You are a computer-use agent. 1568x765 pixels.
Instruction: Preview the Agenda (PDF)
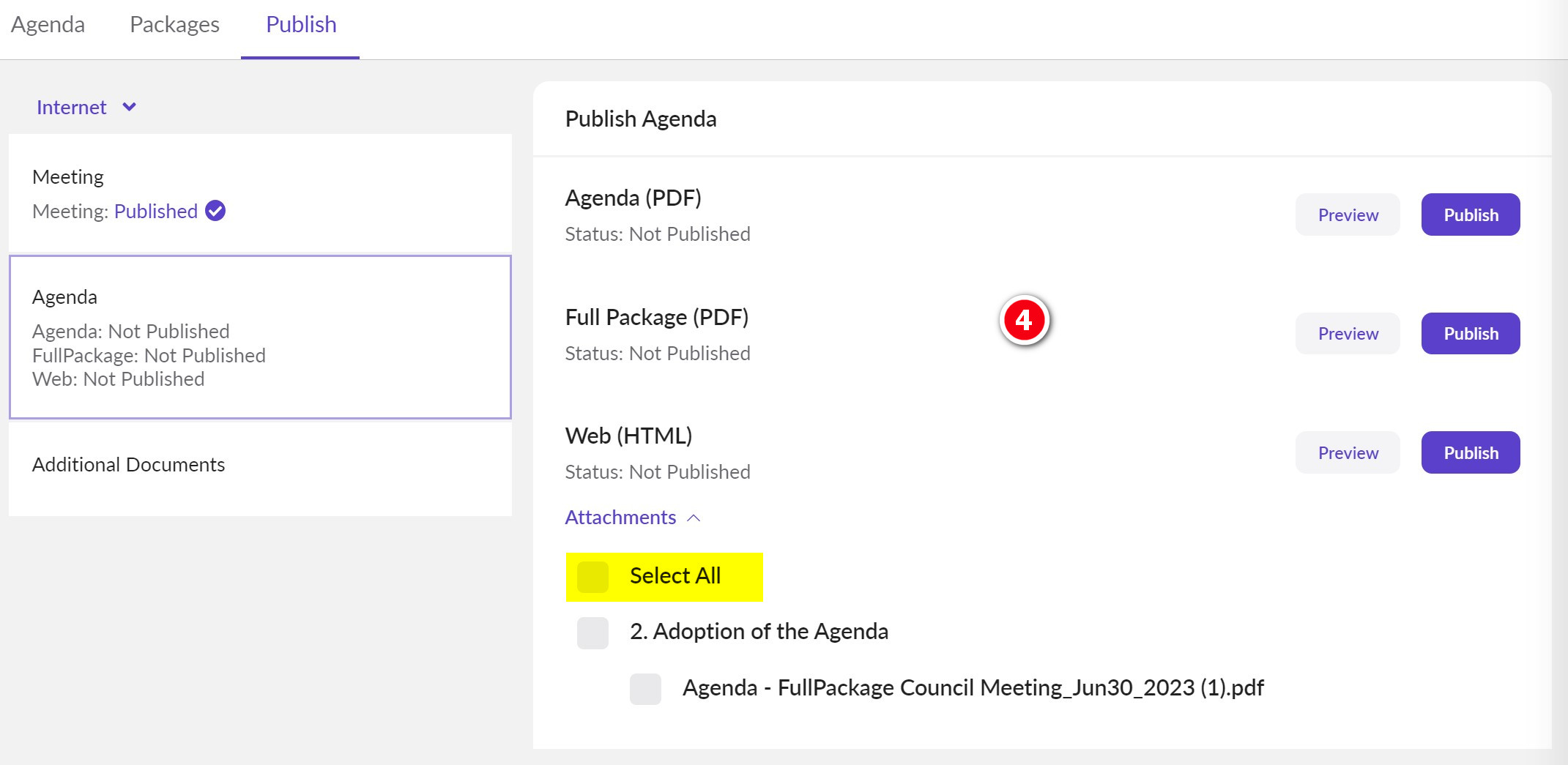point(1348,214)
